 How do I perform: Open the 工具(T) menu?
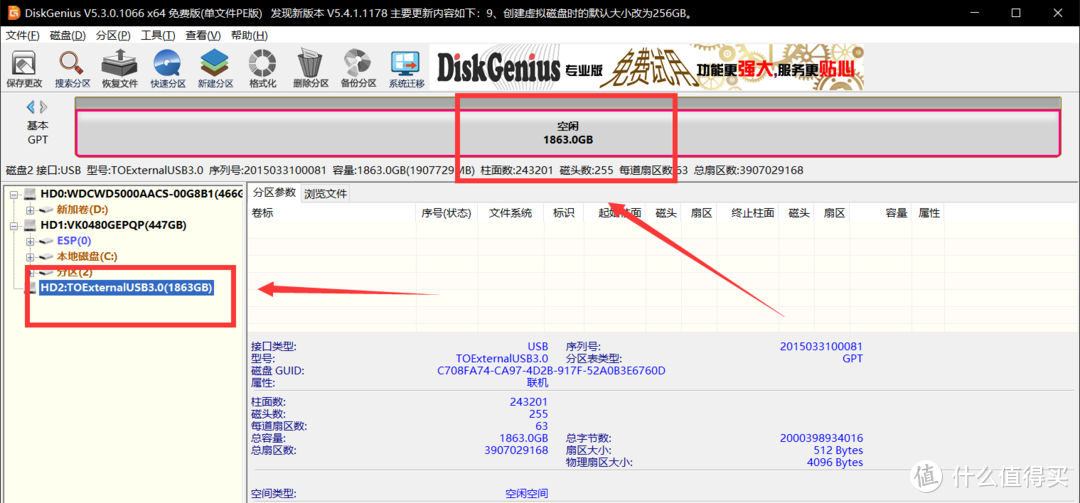click(x=159, y=36)
